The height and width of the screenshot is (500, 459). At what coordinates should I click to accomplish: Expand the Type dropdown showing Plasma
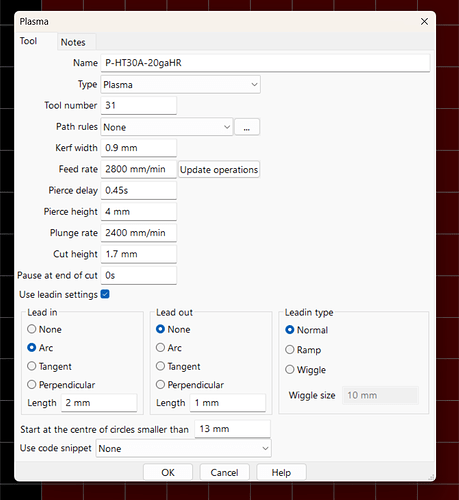180,85
